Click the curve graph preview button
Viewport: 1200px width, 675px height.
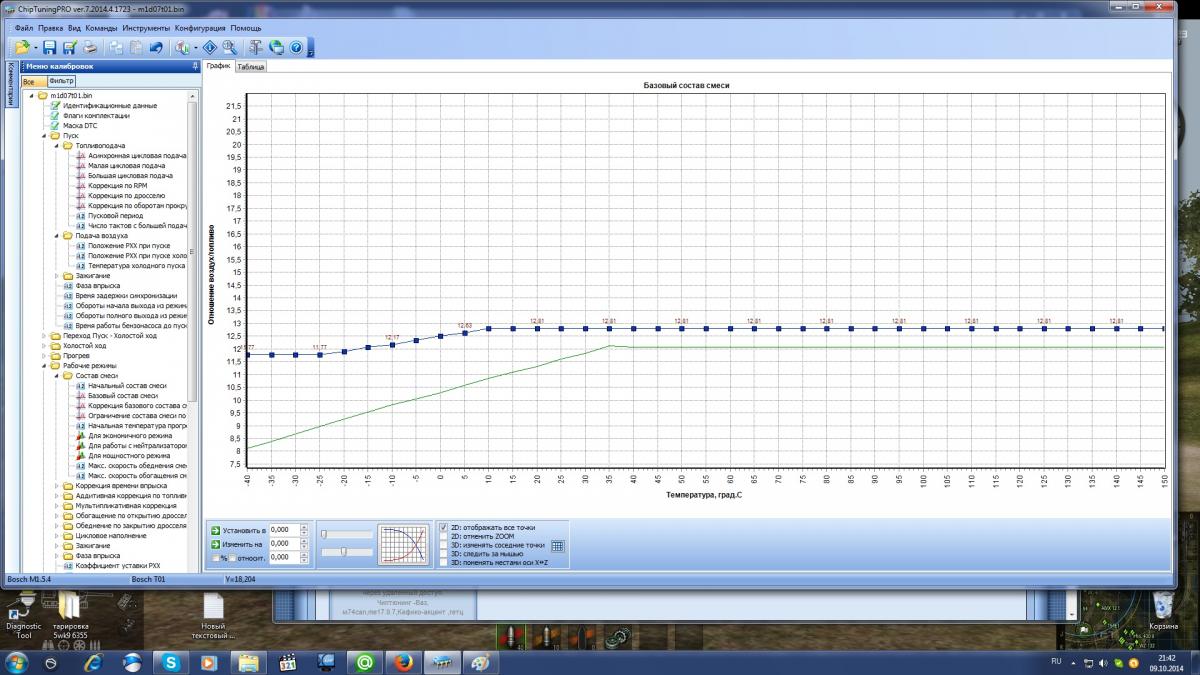coord(402,546)
